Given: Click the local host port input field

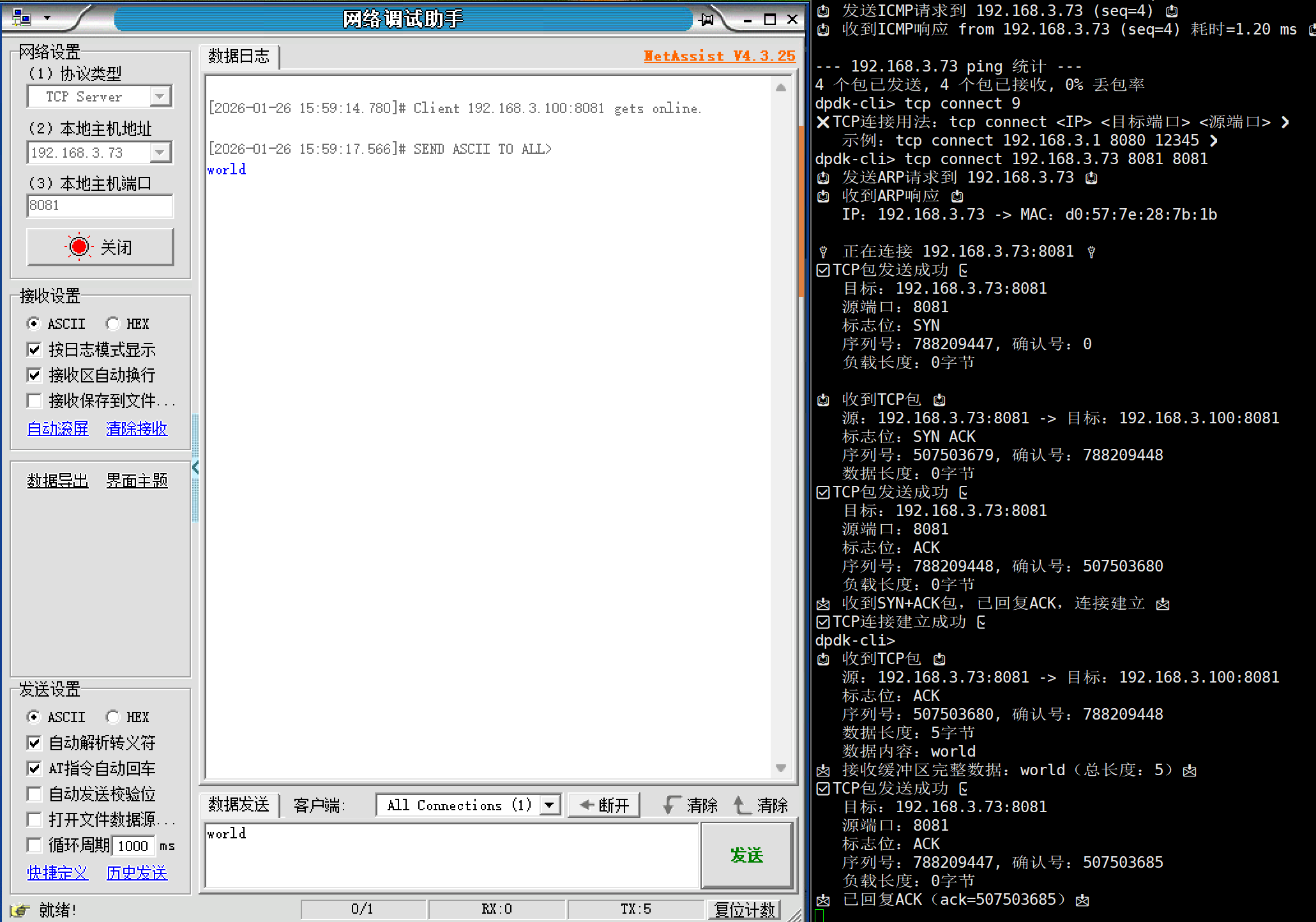Looking at the screenshot, I should [x=100, y=206].
